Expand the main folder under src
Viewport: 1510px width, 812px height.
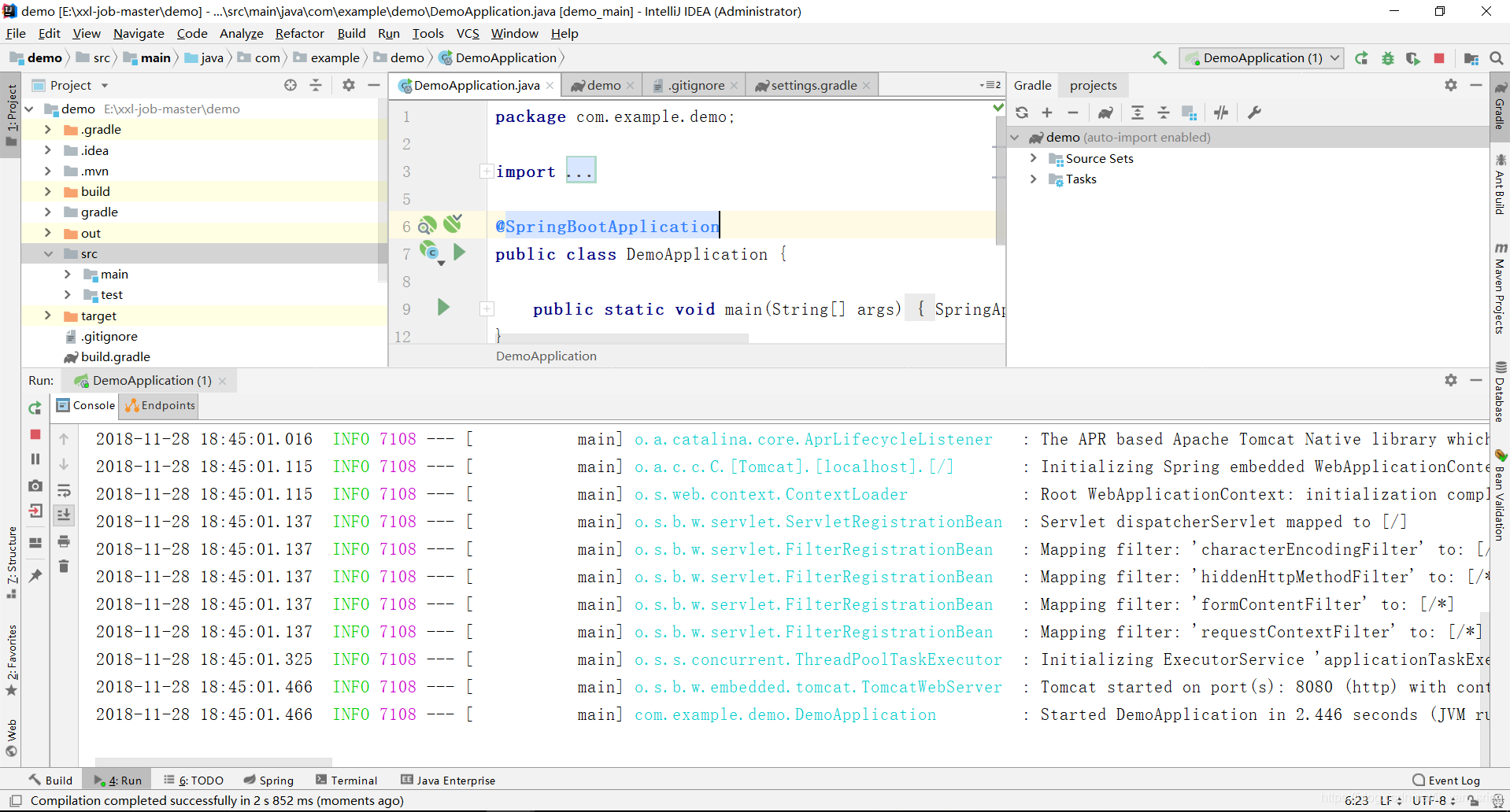pos(68,274)
